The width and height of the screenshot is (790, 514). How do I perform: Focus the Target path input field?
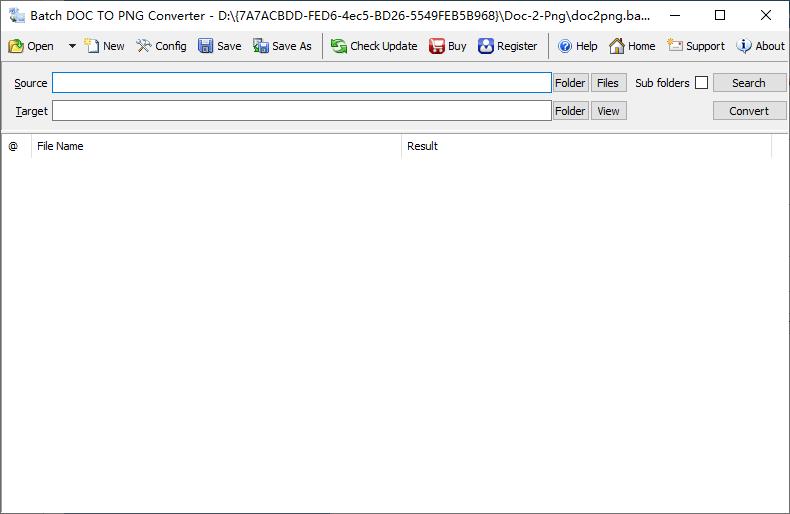[x=302, y=111]
